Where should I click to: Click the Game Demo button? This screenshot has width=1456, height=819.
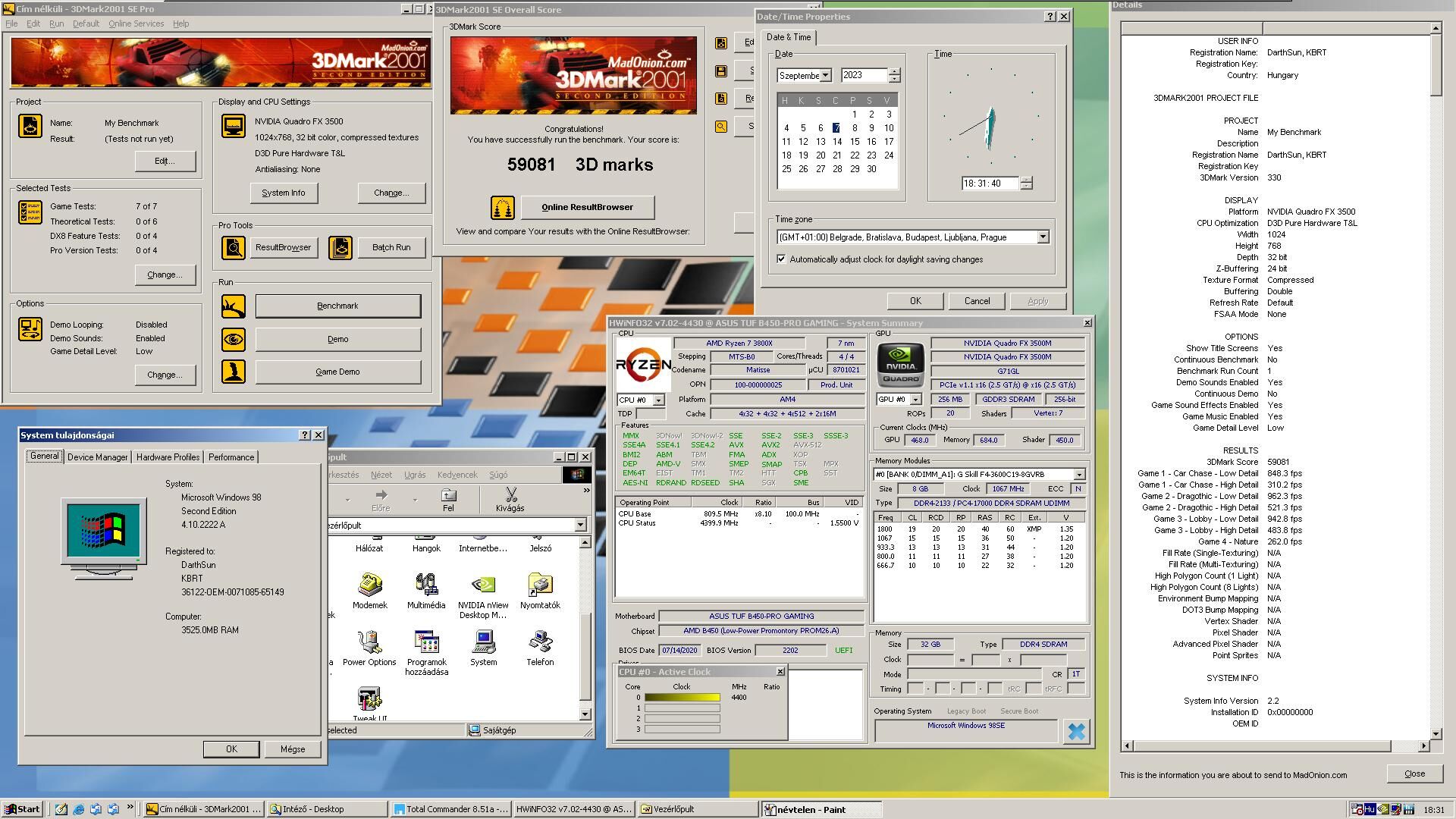click(x=337, y=372)
